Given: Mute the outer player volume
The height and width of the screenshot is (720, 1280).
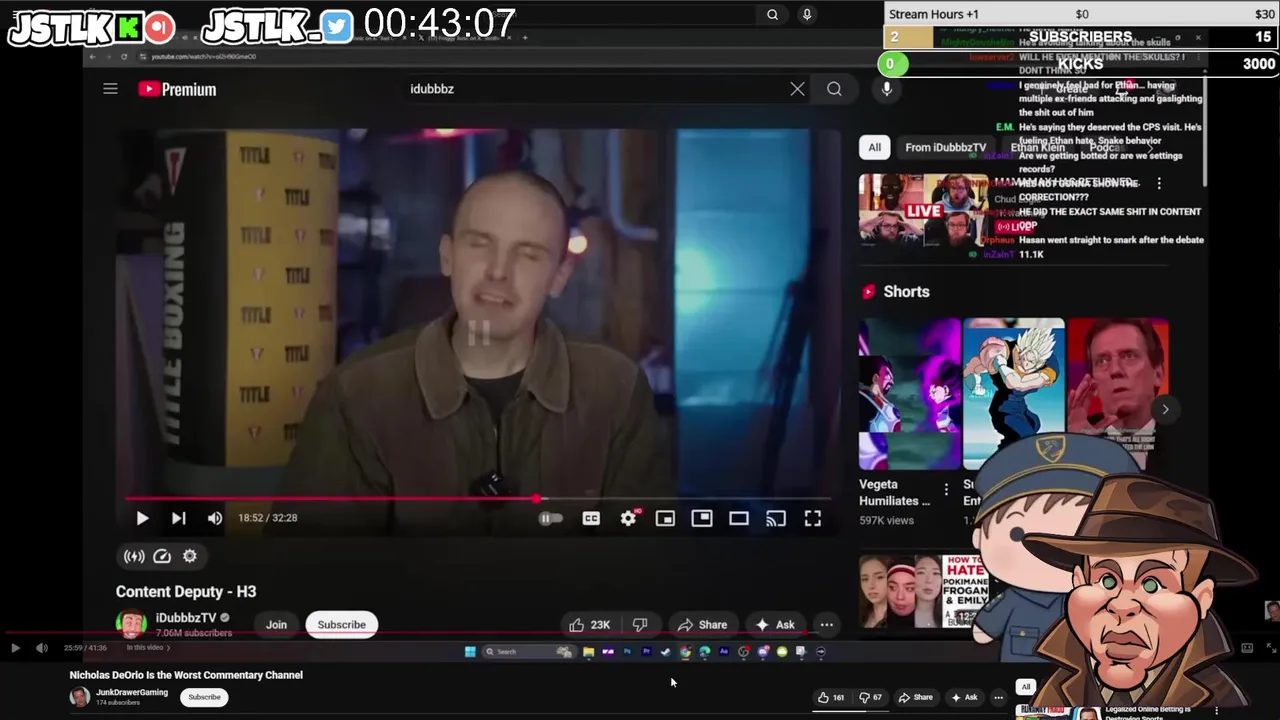Looking at the screenshot, I should click(x=41, y=648).
